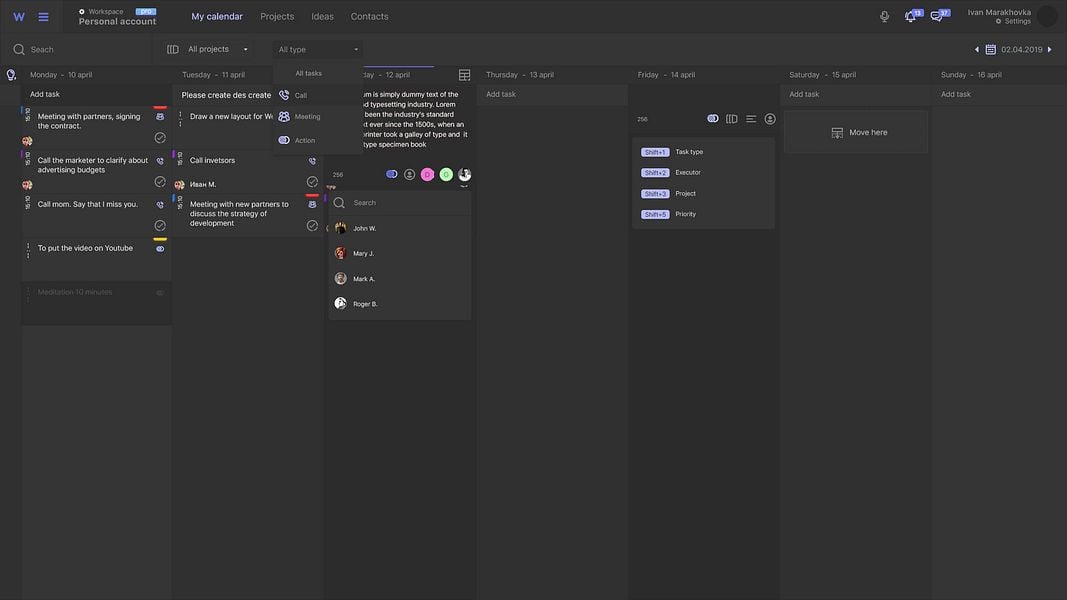This screenshot has height=600, width=1067.
Task: Go to next date with right arrow
Action: (x=1049, y=49)
